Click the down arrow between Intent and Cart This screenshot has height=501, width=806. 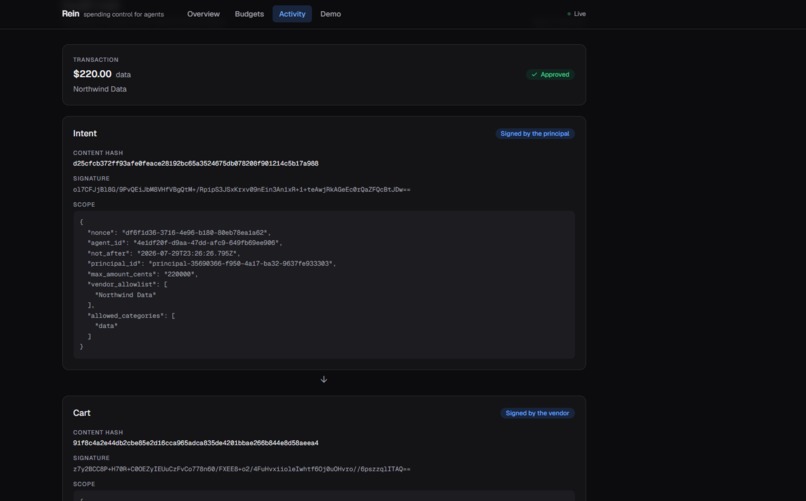click(x=324, y=380)
